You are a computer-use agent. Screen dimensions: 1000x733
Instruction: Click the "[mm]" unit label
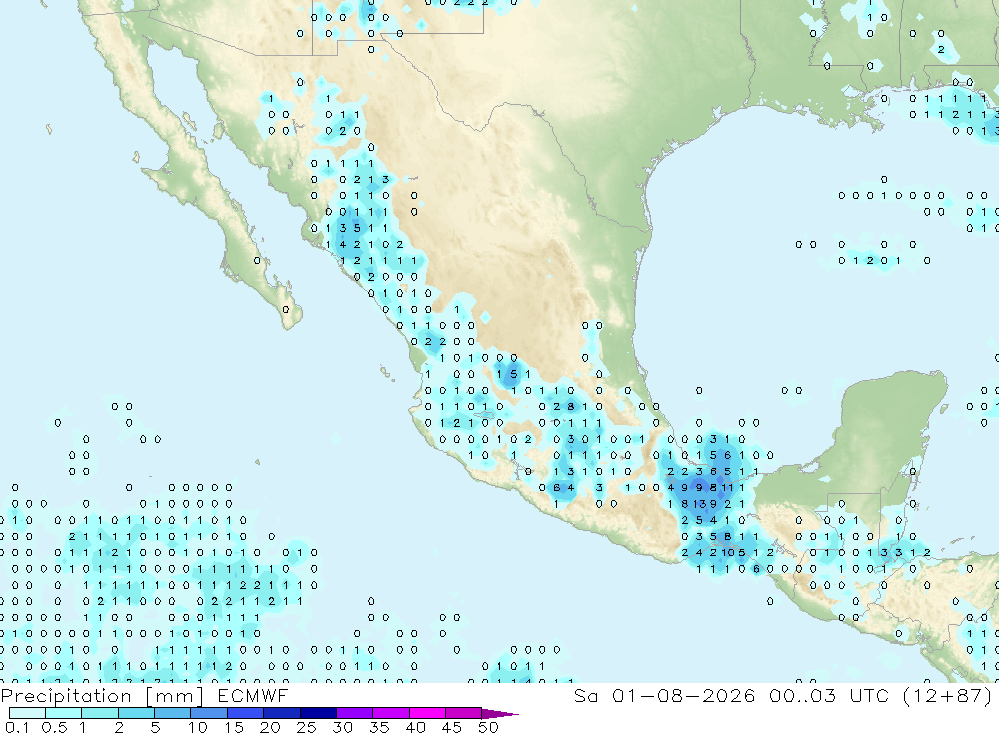pyautogui.click(x=174, y=696)
